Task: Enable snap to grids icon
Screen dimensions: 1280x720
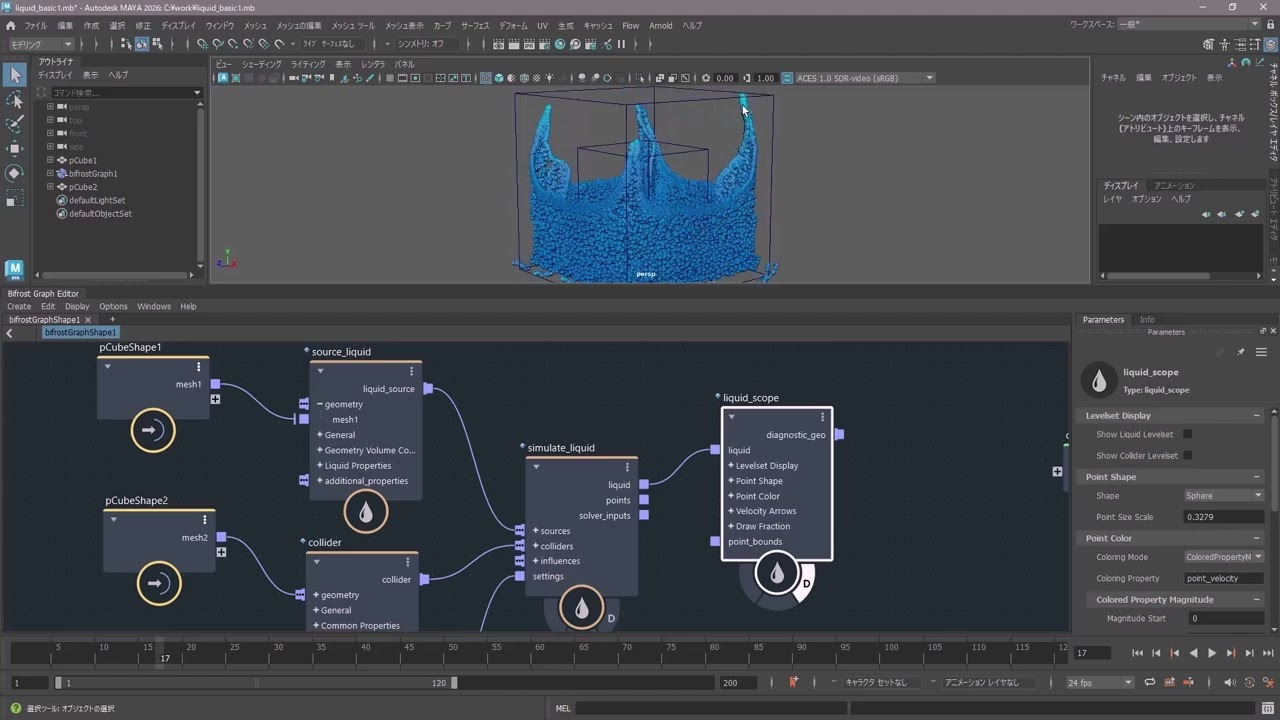Action: click(202, 44)
